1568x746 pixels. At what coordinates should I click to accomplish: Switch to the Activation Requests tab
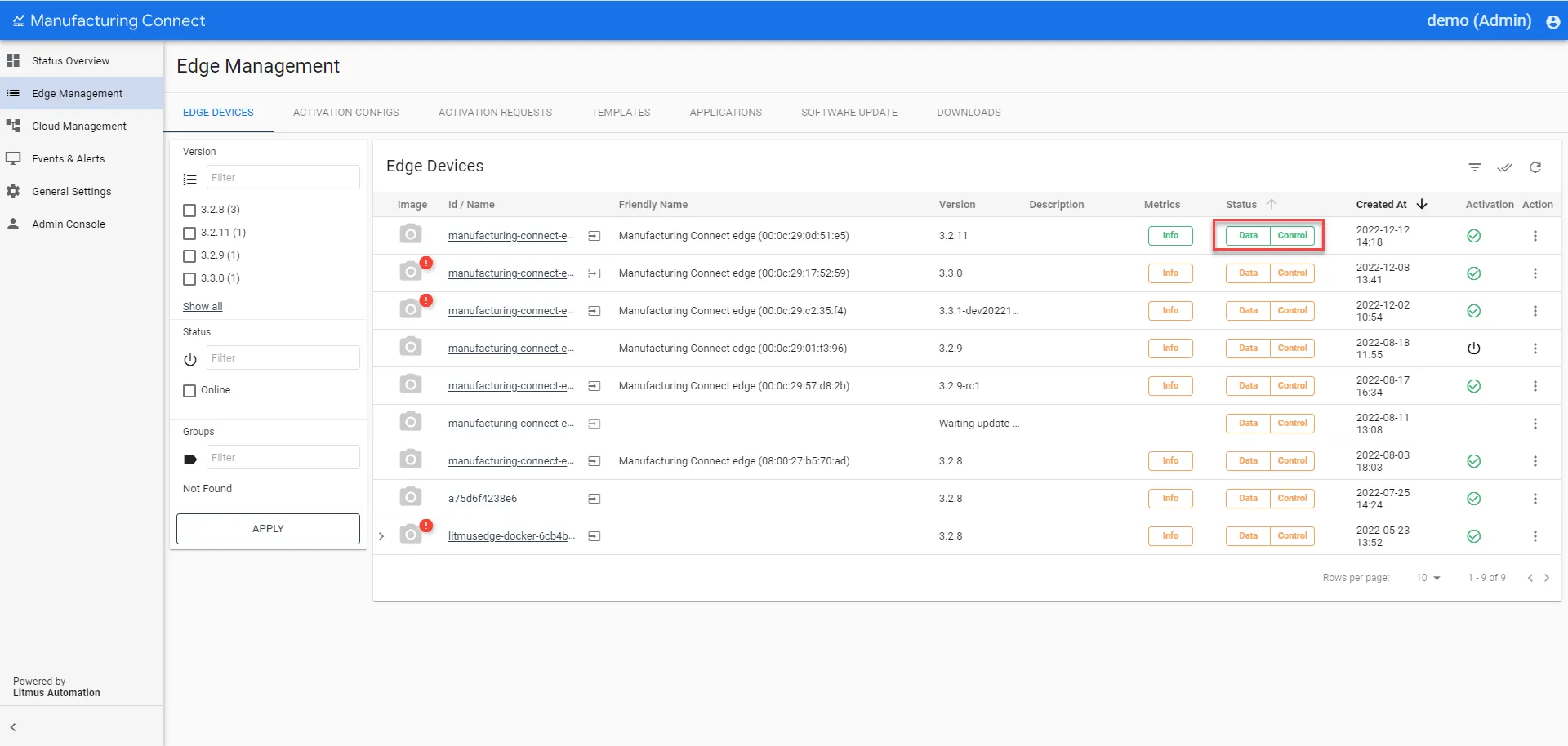pos(495,113)
